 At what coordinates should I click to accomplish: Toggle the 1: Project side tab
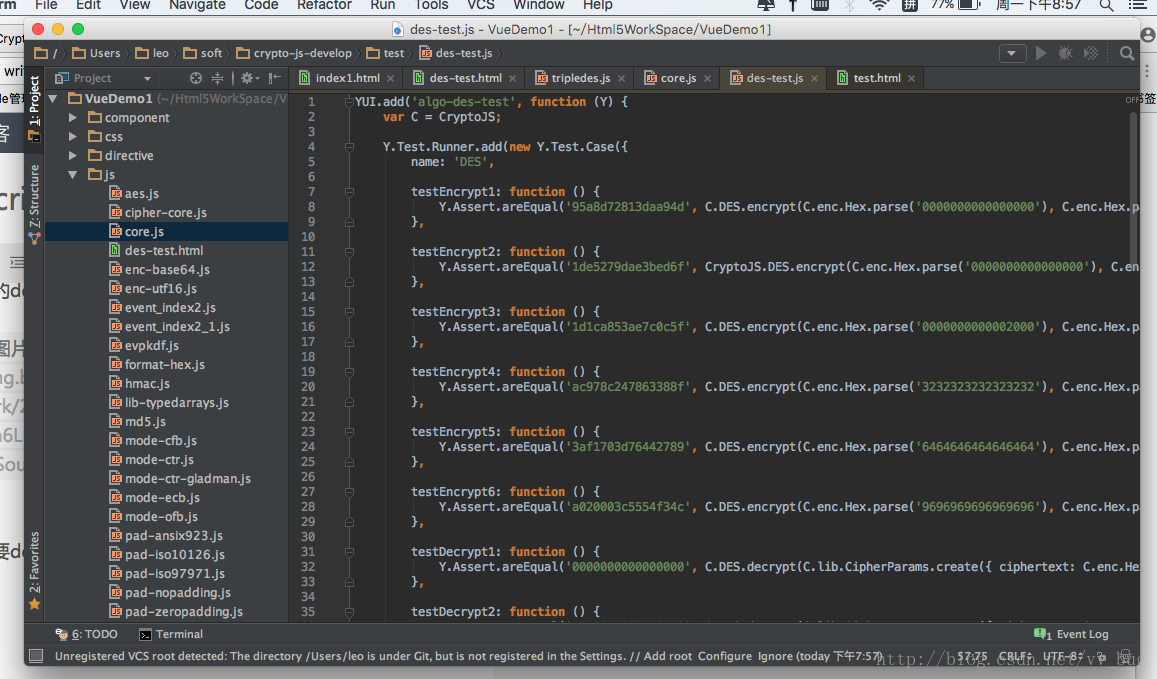click(34, 108)
